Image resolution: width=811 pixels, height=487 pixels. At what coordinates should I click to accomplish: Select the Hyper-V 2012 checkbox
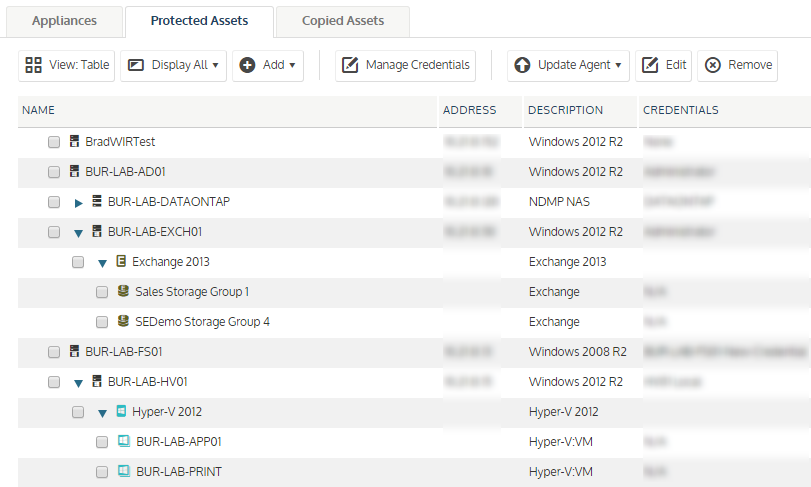tap(78, 412)
